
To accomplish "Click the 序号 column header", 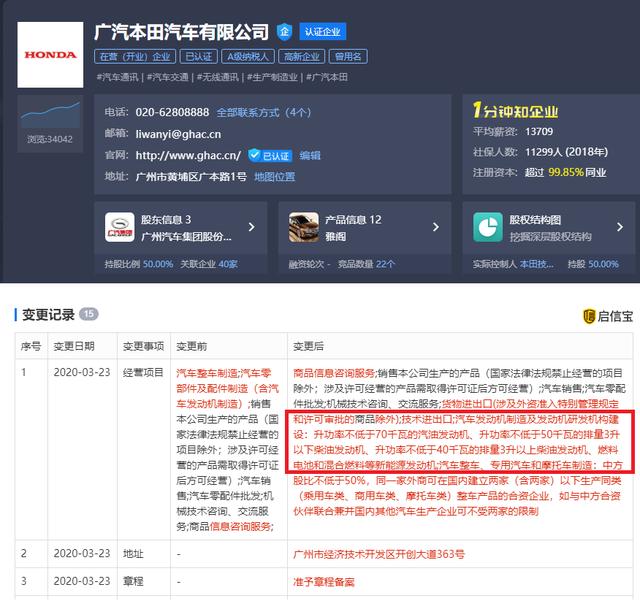I will (31, 346).
